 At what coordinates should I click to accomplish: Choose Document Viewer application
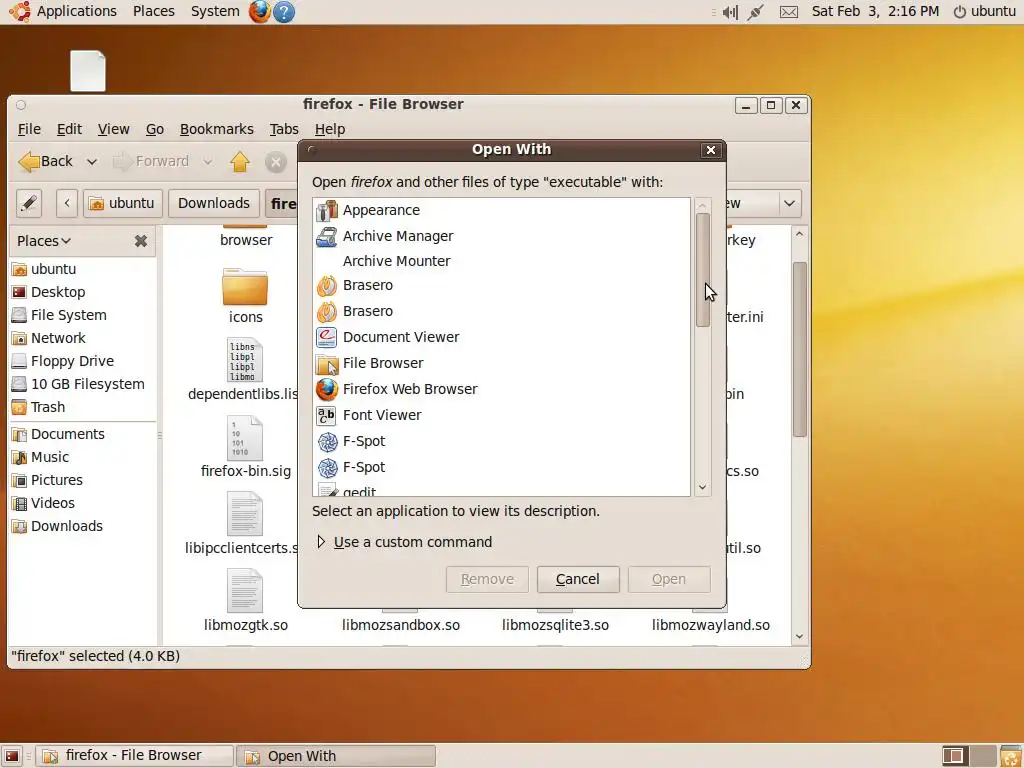pyautogui.click(x=501, y=338)
